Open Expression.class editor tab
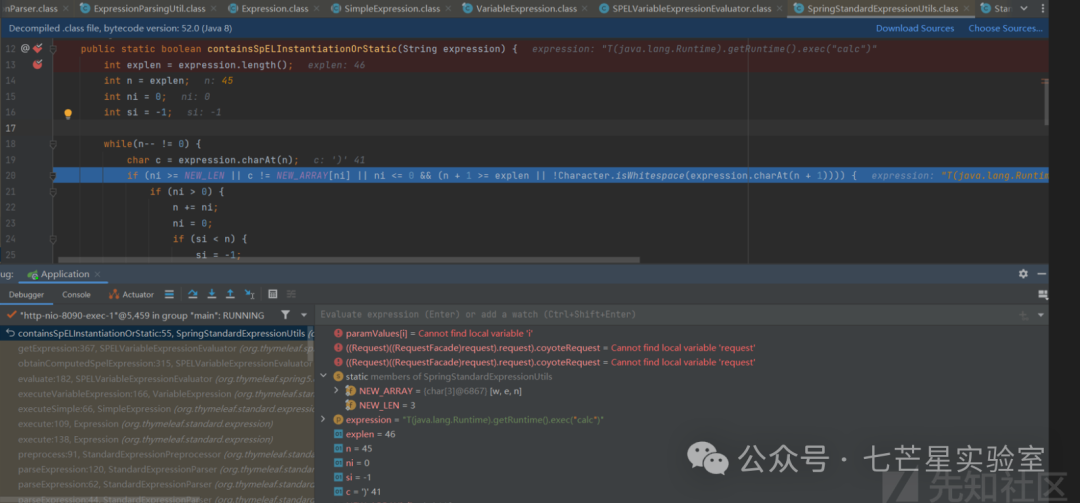Screen dimensions: 1080x503 276,8
